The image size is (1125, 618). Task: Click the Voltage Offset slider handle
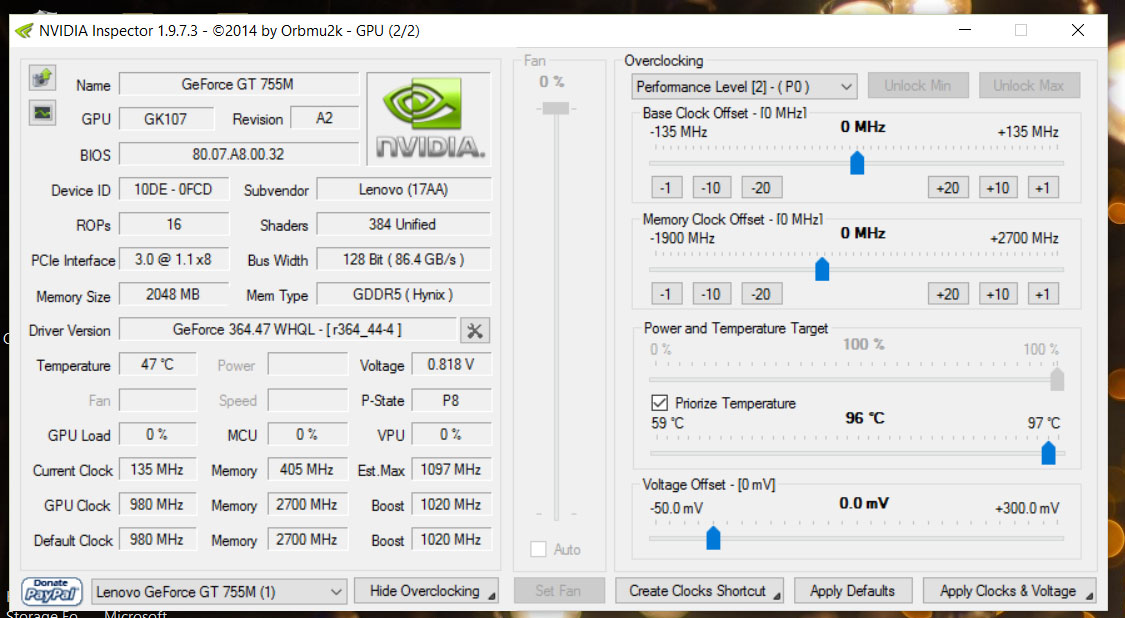point(713,538)
